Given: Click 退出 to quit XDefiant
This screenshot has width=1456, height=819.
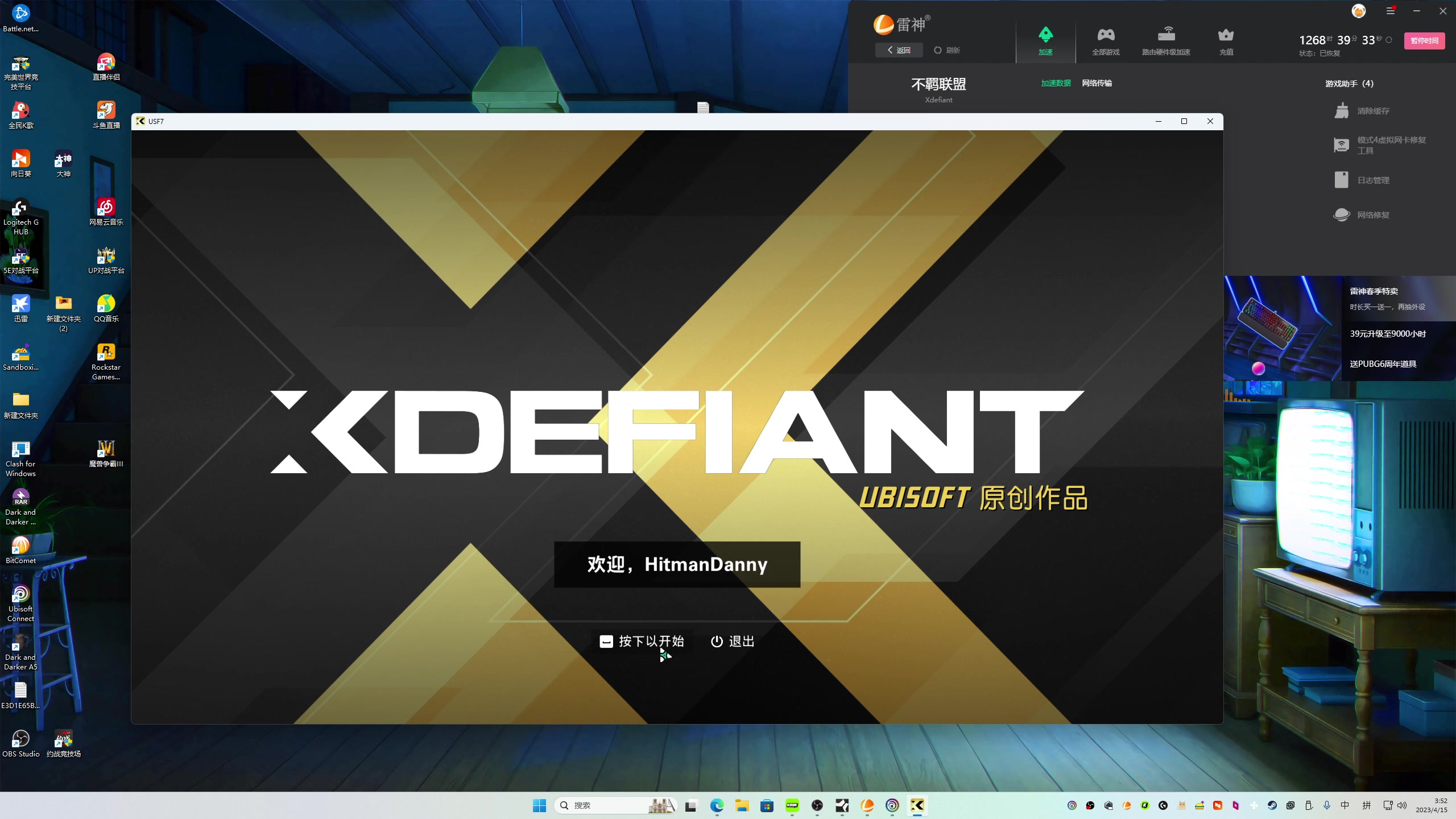Looking at the screenshot, I should click(733, 642).
